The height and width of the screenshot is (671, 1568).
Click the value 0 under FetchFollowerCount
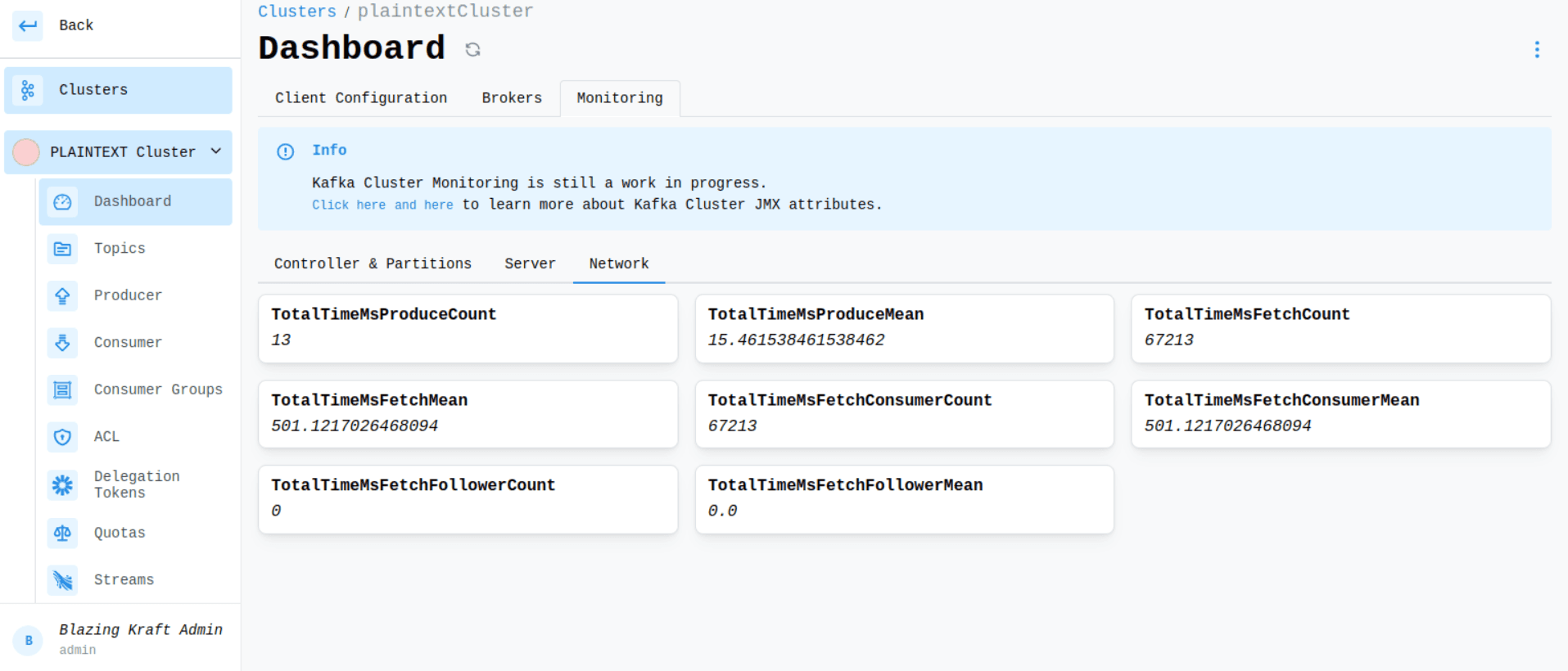click(276, 511)
